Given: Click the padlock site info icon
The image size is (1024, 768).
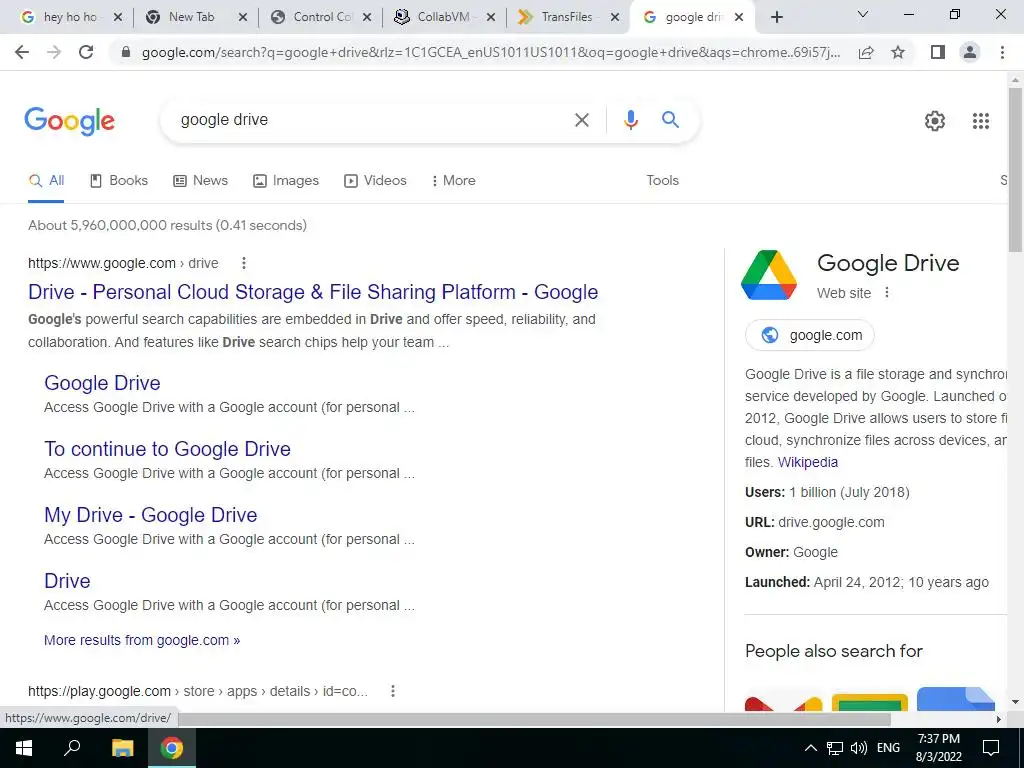Looking at the screenshot, I should click(126, 52).
